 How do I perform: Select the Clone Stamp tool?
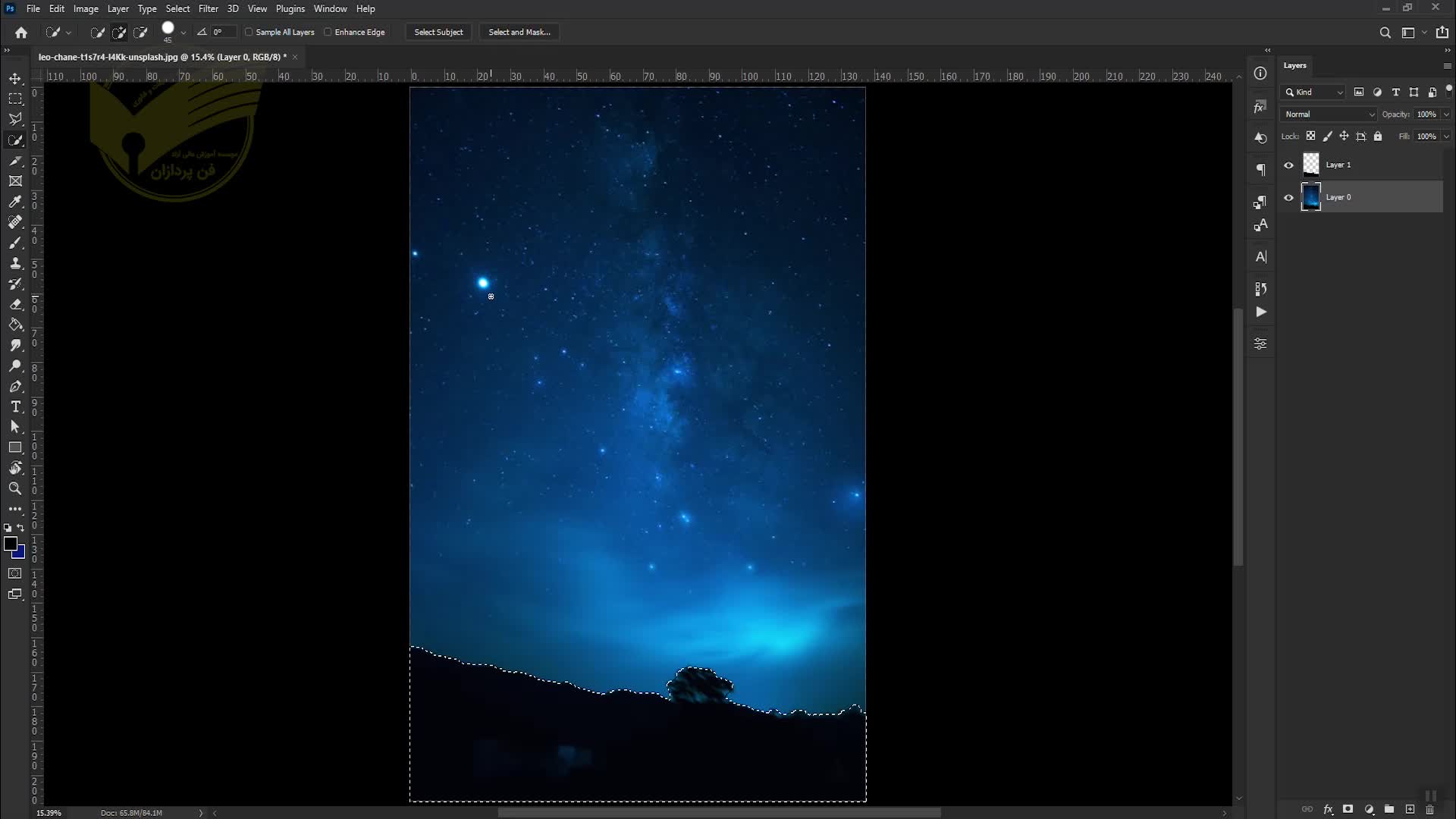[x=15, y=263]
